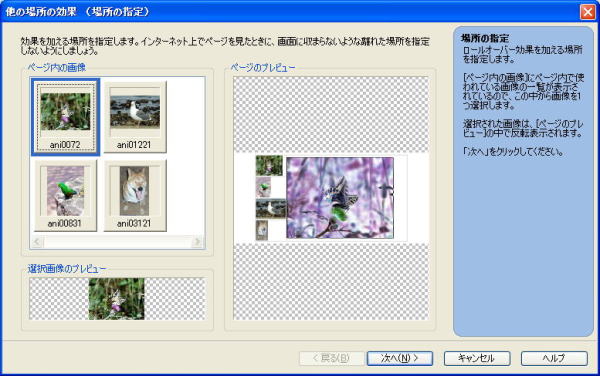Click the small green parrot thumbnail in page preview
600x376 pixels.
pos(263,187)
